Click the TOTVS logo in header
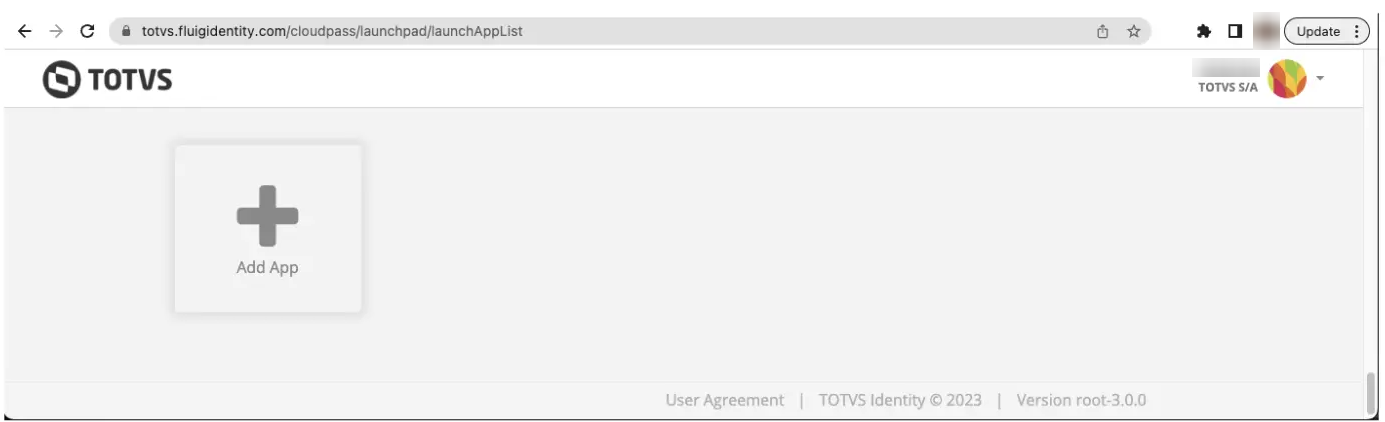The image size is (1385, 422). pyautogui.click(x=108, y=80)
